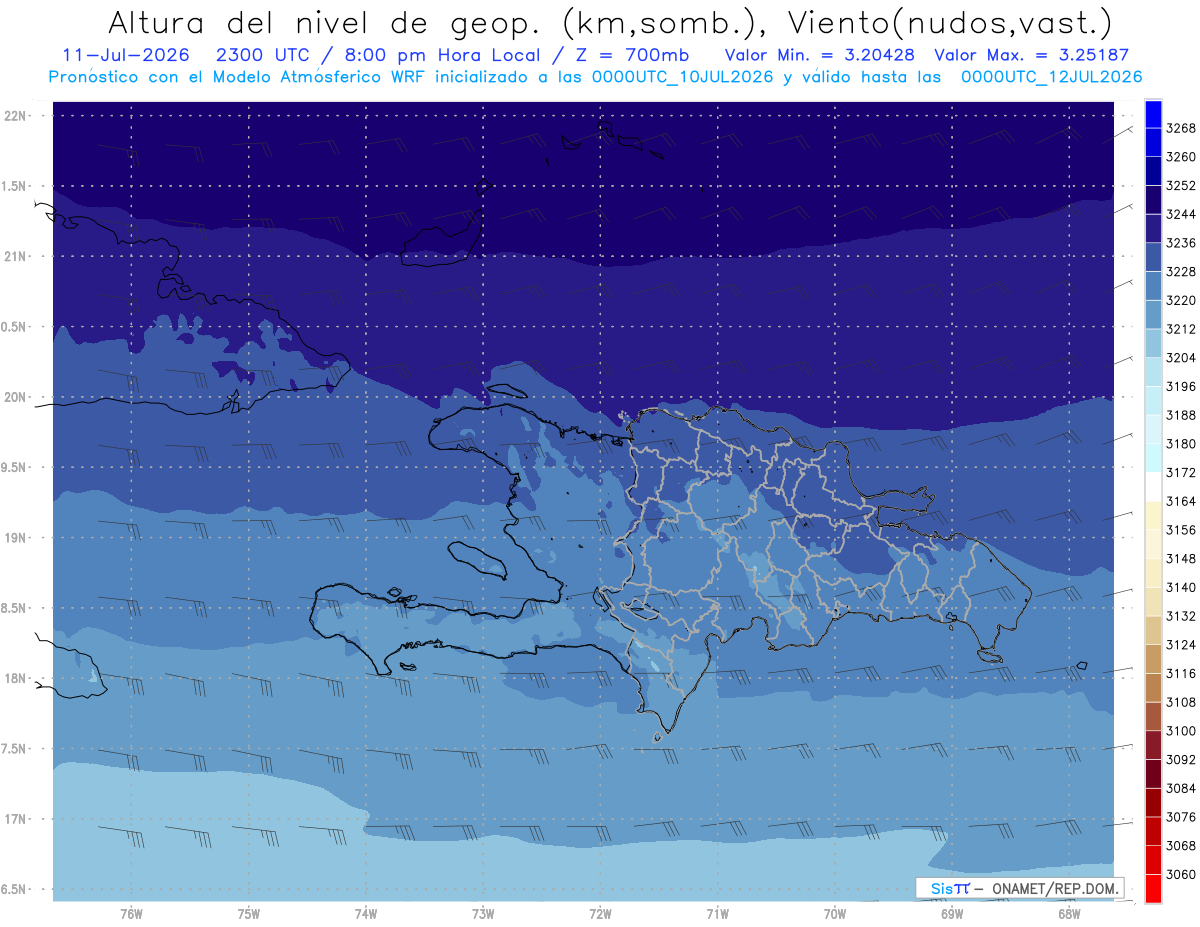Click the color scale value "3124"

[1181, 645]
